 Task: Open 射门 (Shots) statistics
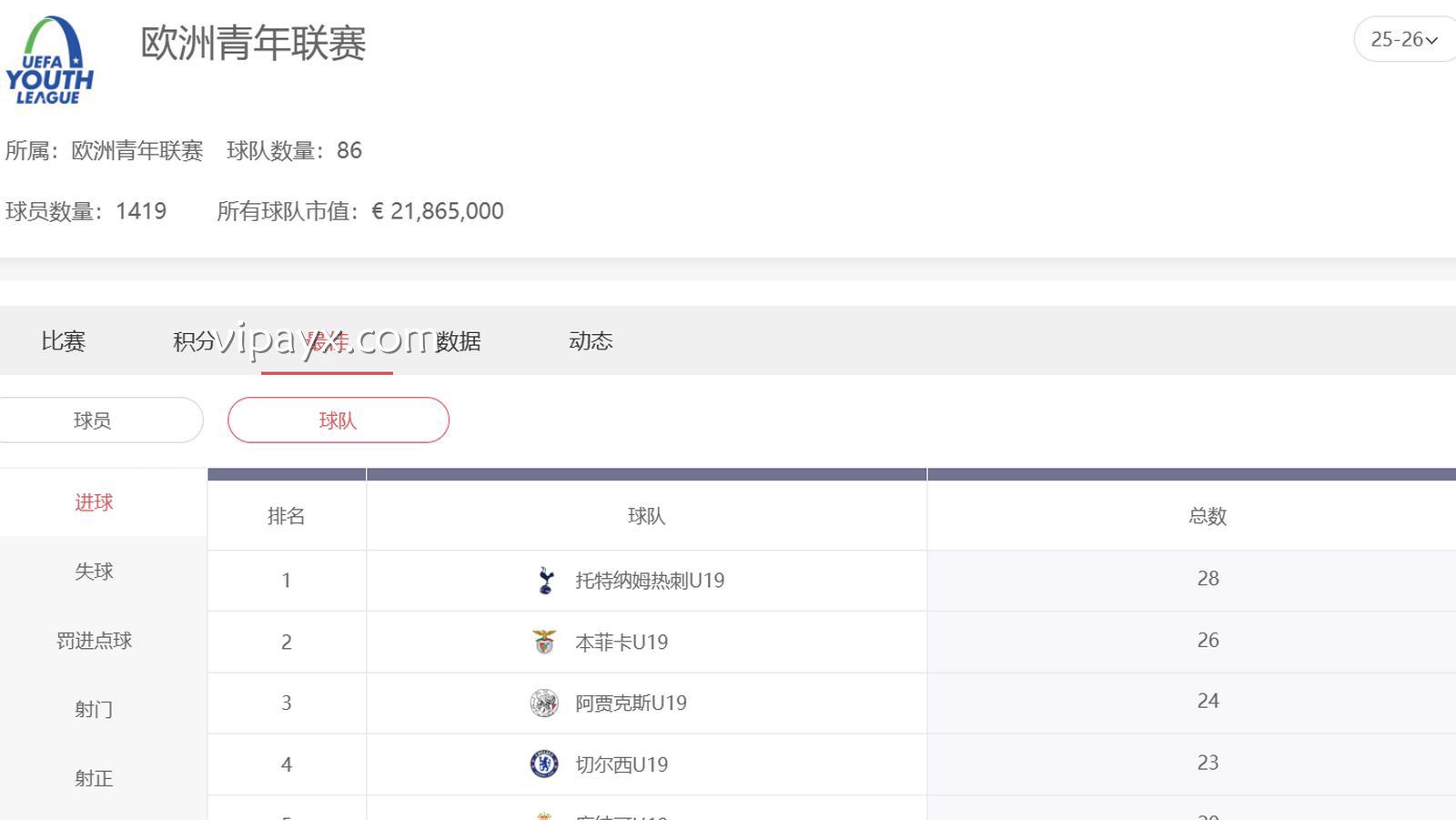pos(94,709)
